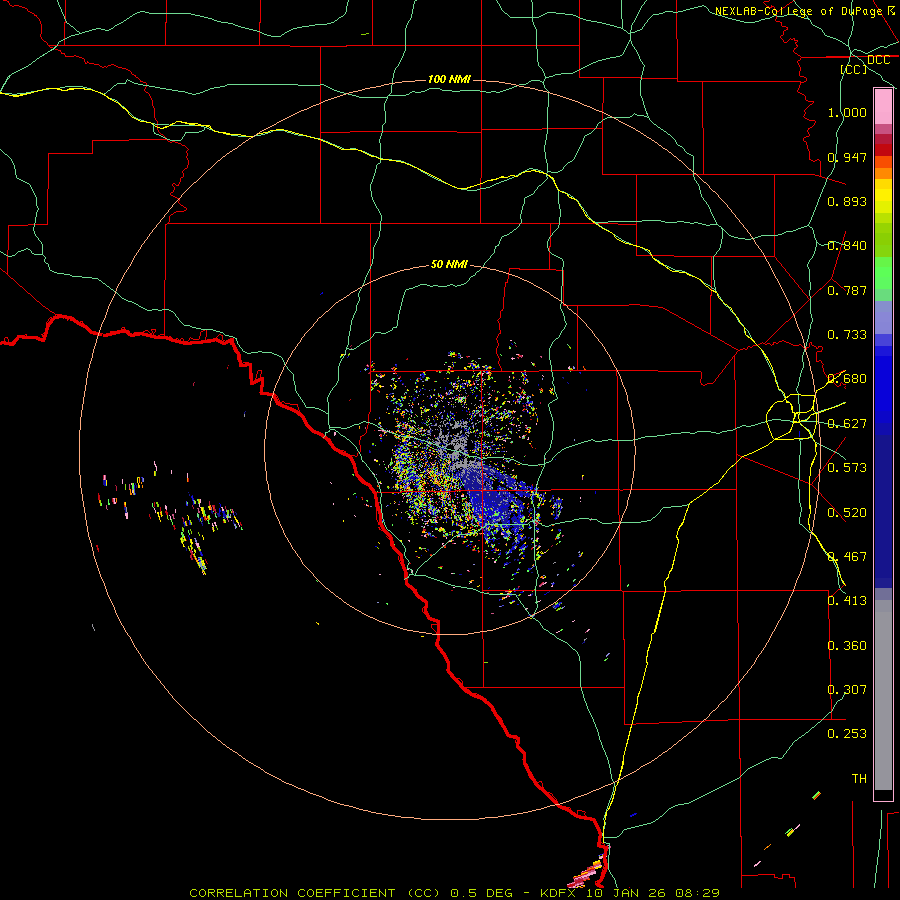The image size is (900, 900).
Task: Pick the pink segment of color scale
Action: pyautogui.click(x=883, y=107)
